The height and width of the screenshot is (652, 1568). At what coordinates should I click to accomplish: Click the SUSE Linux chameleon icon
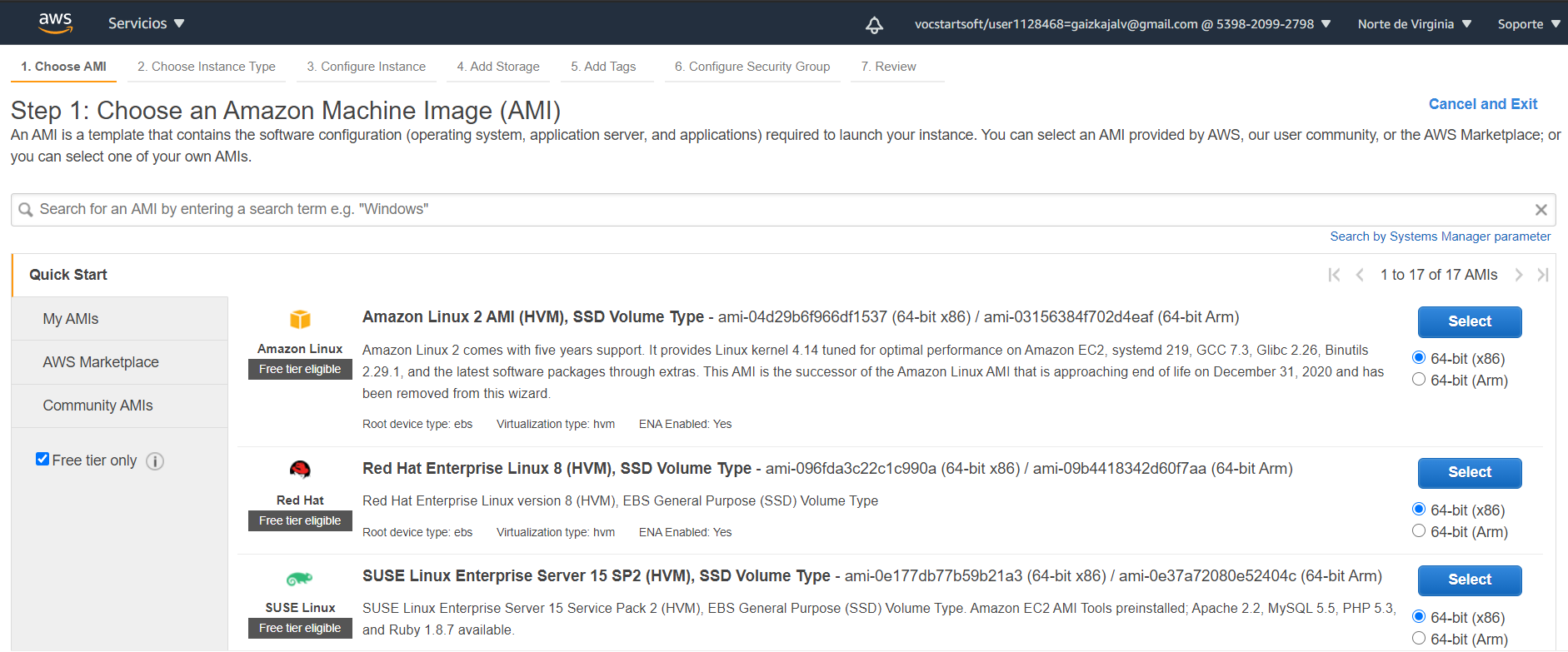point(300,579)
